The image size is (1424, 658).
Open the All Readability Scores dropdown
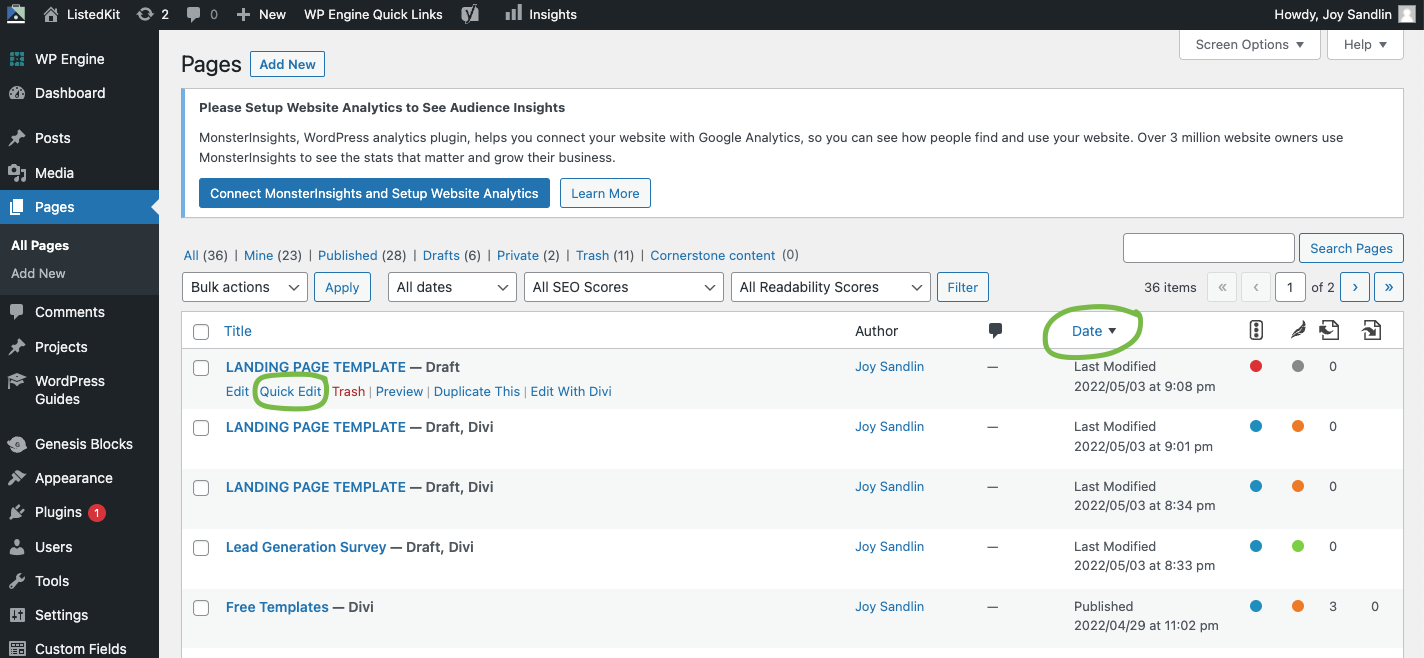click(831, 287)
